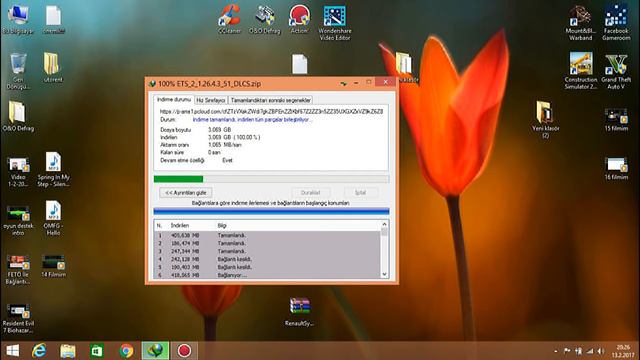Click the scroll-up arrow in connection list
The image size is (640, 360).
384,224
